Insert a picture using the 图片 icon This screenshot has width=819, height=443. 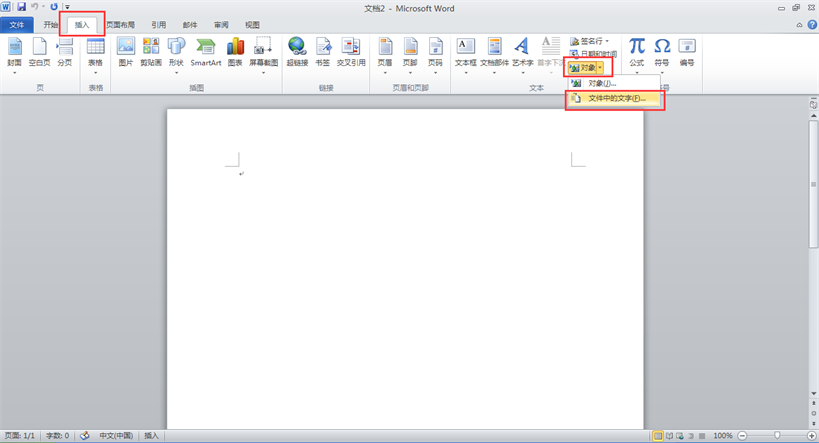[125, 52]
